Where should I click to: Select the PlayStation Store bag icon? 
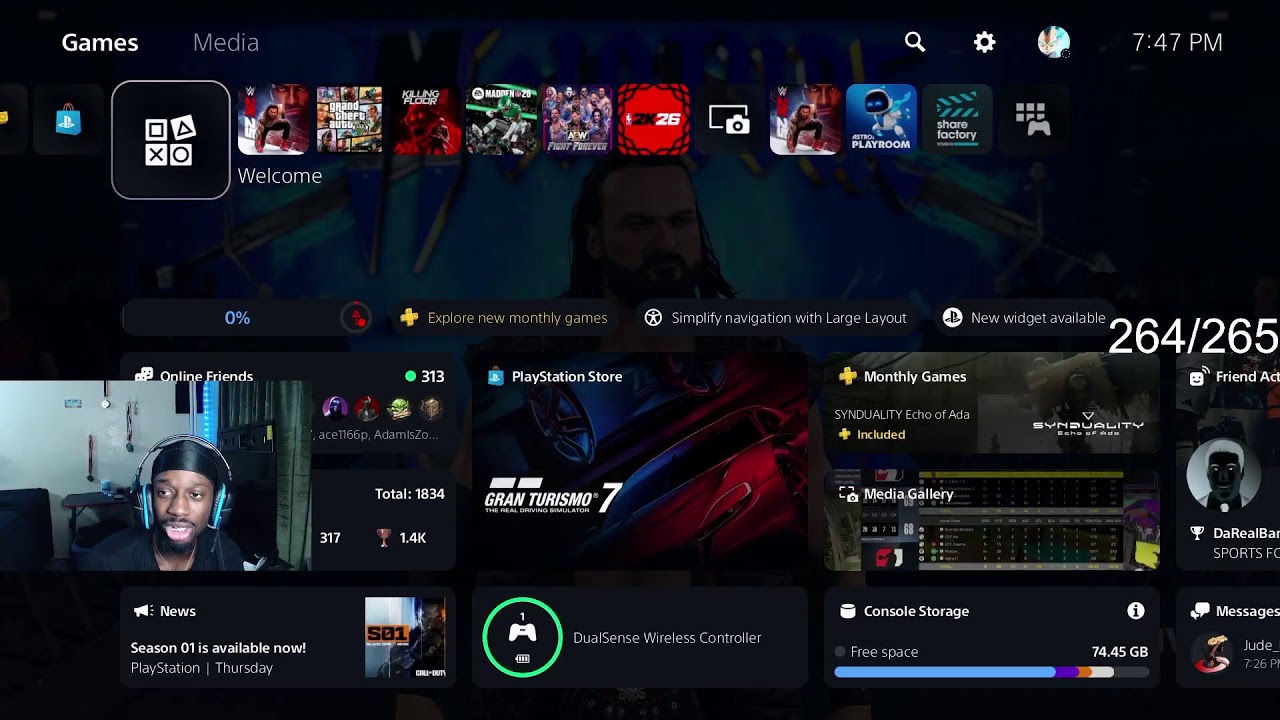pos(68,120)
